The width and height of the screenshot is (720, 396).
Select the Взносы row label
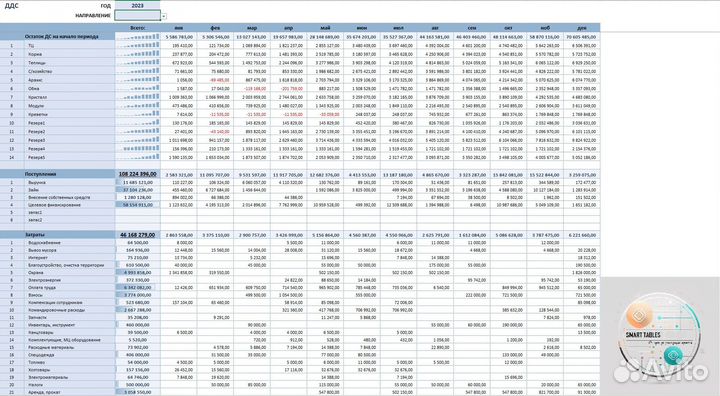click(x=36, y=295)
